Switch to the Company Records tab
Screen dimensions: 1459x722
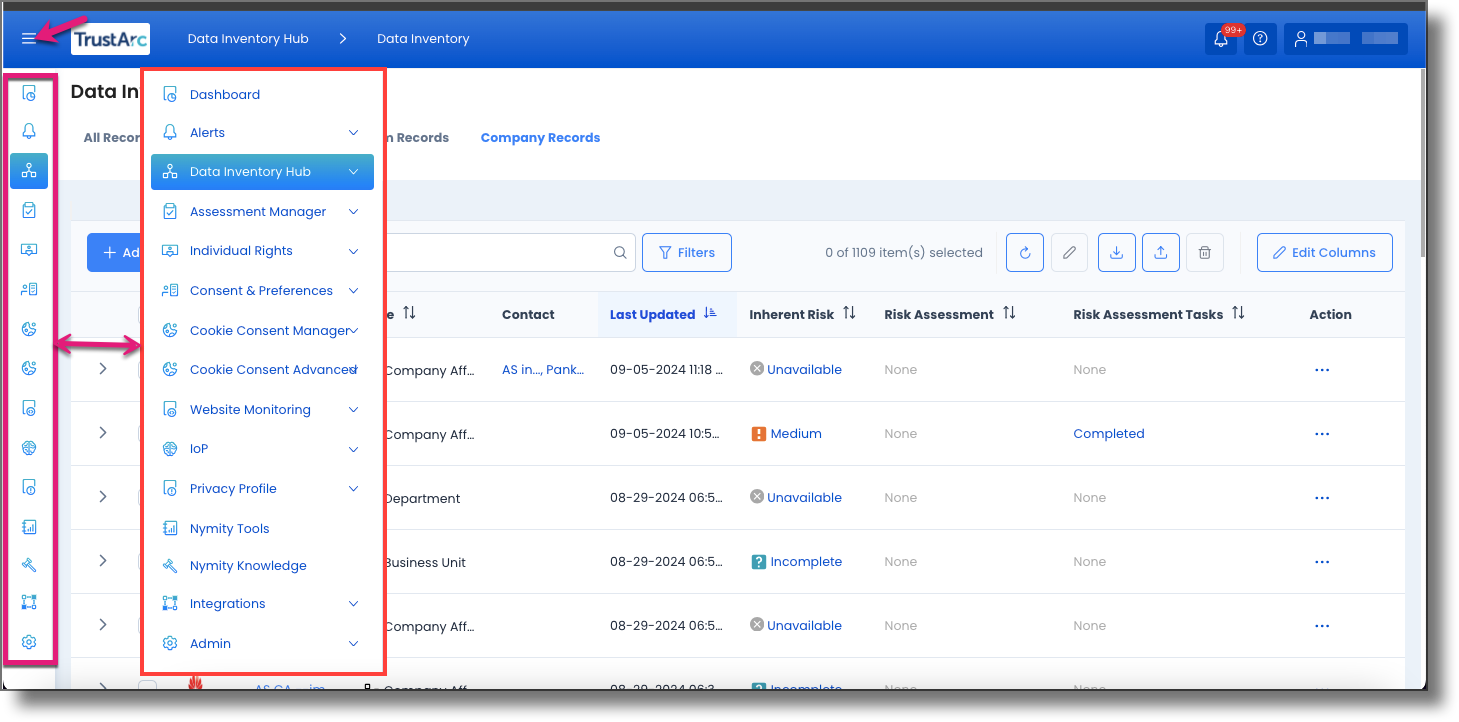pyautogui.click(x=540, y=138)
